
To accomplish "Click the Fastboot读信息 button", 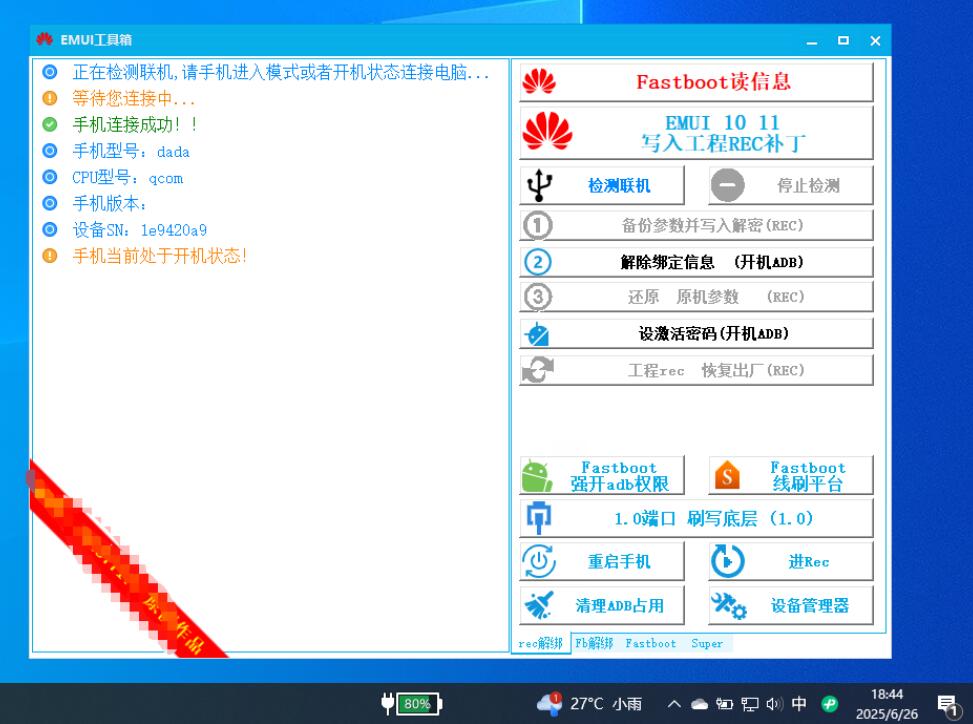I will tap(696, 82).
